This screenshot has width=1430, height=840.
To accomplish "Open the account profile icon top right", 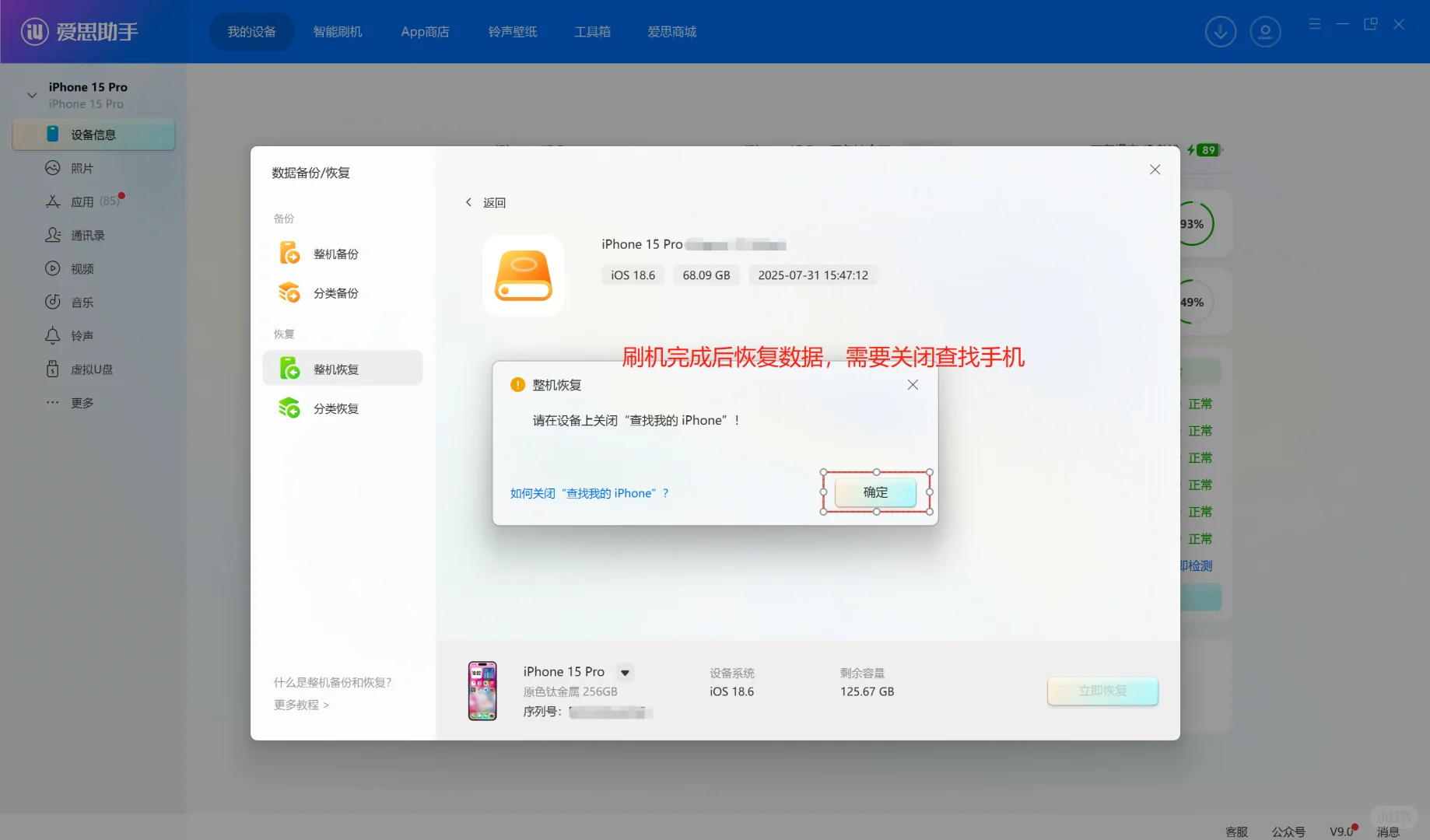I will point(1265,31).
